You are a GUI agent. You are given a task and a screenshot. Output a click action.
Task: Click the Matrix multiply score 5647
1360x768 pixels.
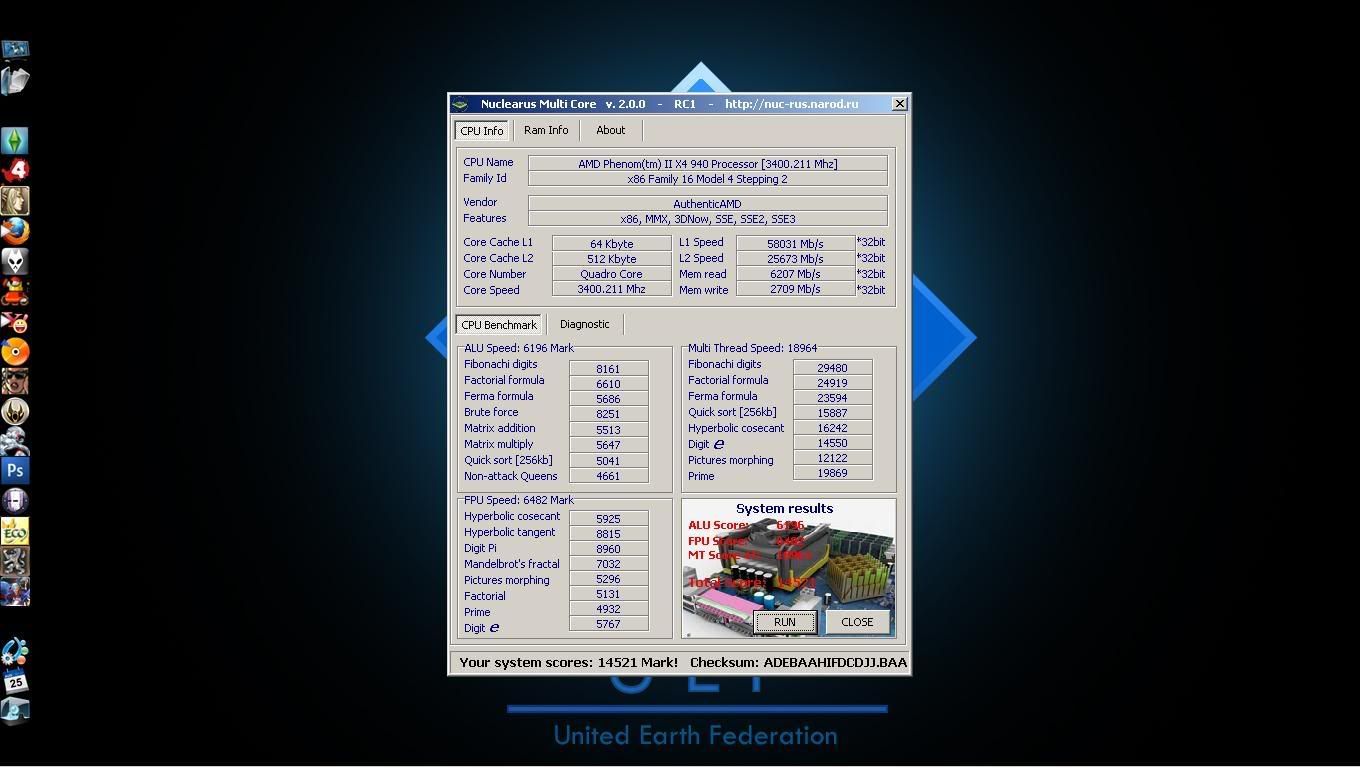tap(609, 445)
